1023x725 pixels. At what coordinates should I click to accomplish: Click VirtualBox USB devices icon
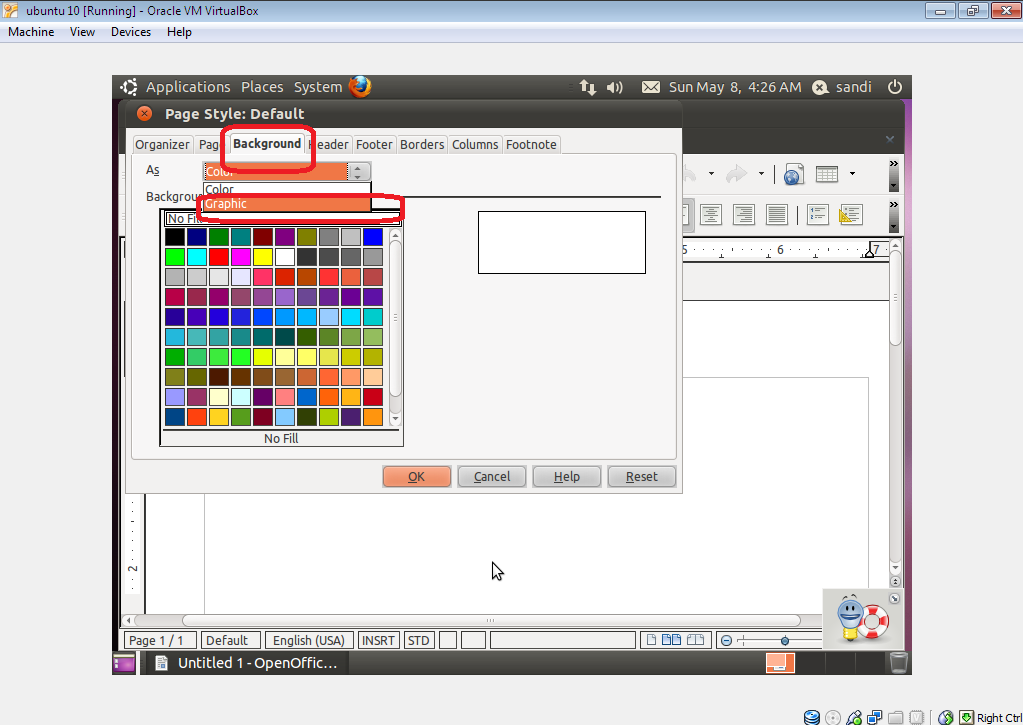(x=853, y=717)
